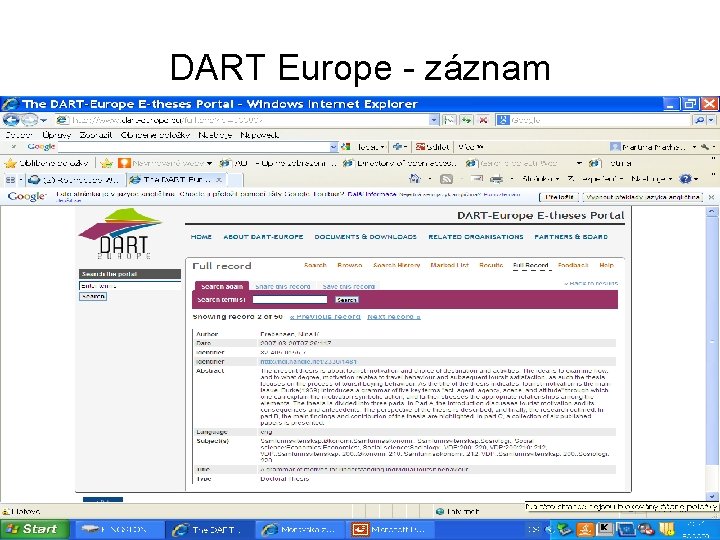The height and width of the screenshot is (540, 720).
Task: Click the Feedback link
Action: (573, 265)
